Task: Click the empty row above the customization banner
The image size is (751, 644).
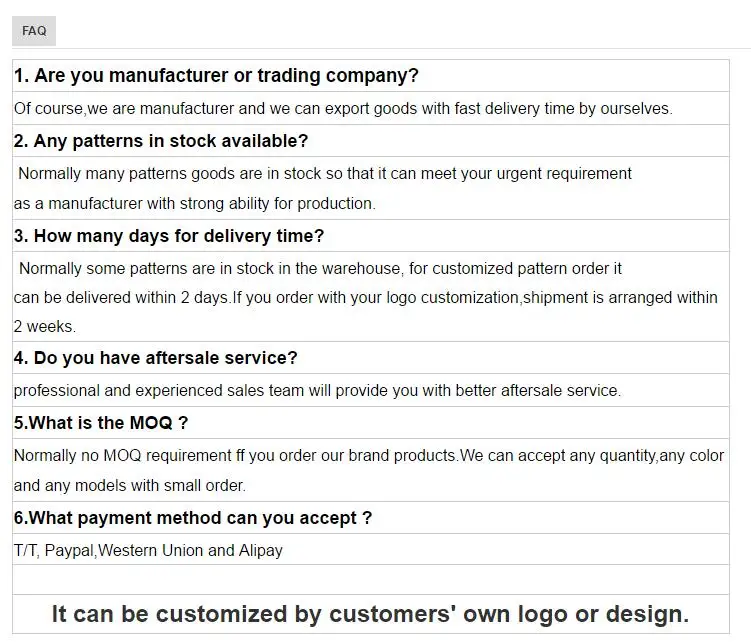Action: pos(371,579)
